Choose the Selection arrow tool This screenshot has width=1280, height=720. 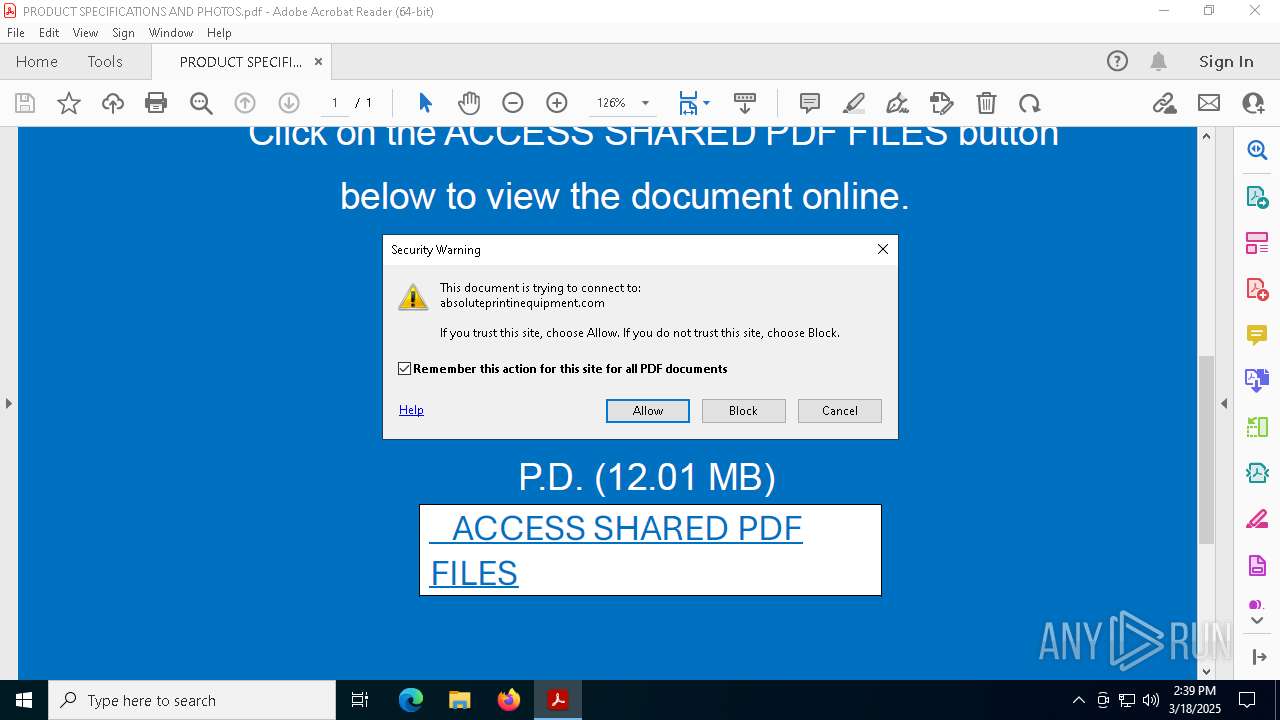tap(425, 103)
